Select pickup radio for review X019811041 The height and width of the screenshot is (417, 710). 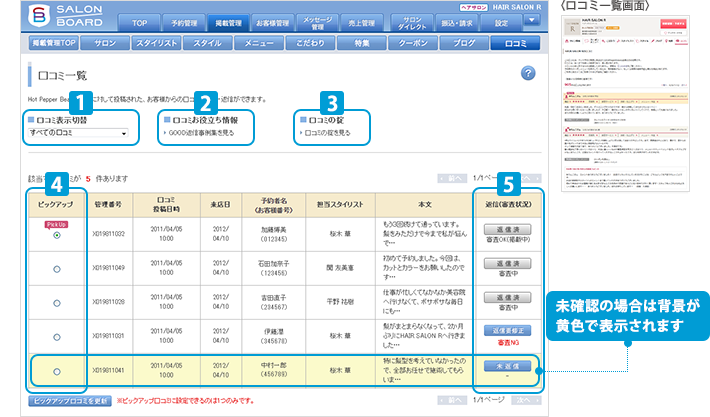point(55,371)
